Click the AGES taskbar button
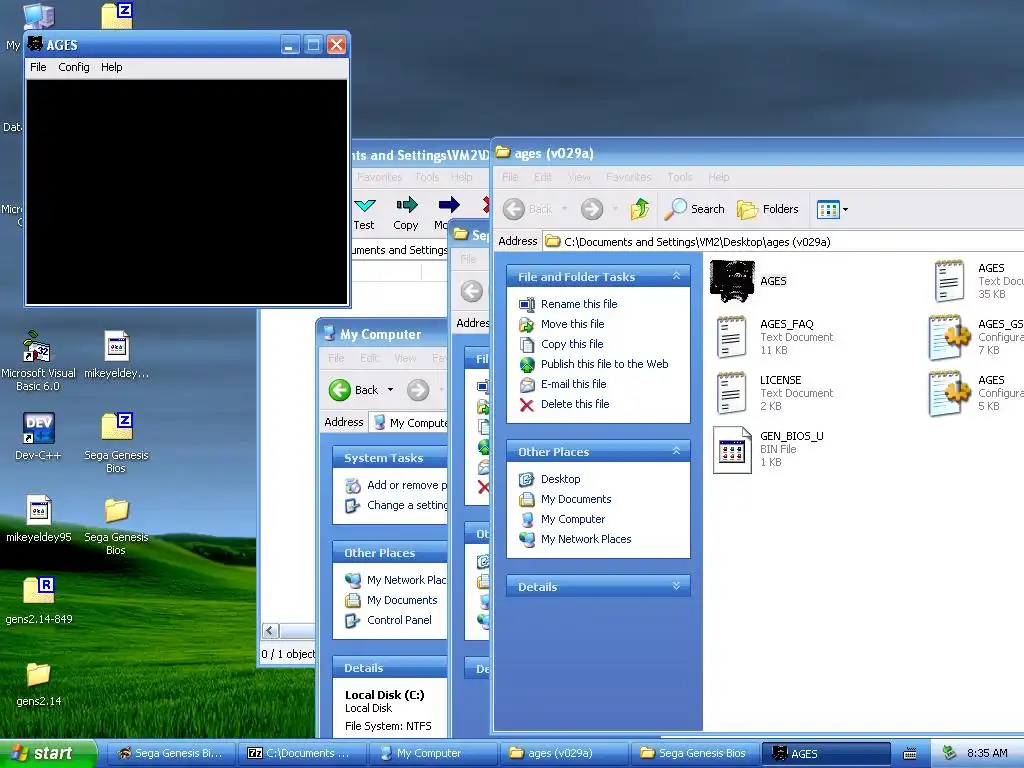The width and height of the screenshot is (1024, 768). 825,753
